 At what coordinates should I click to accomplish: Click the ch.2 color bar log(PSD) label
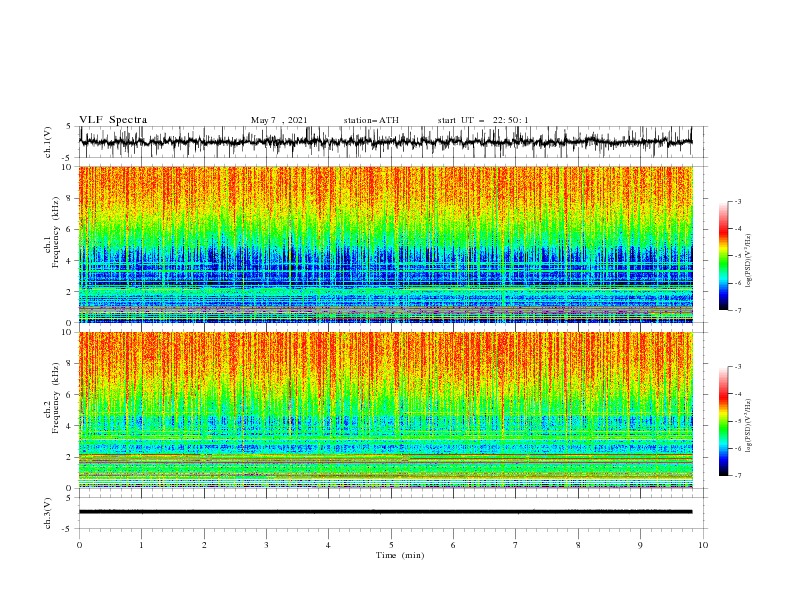[749, 426]
